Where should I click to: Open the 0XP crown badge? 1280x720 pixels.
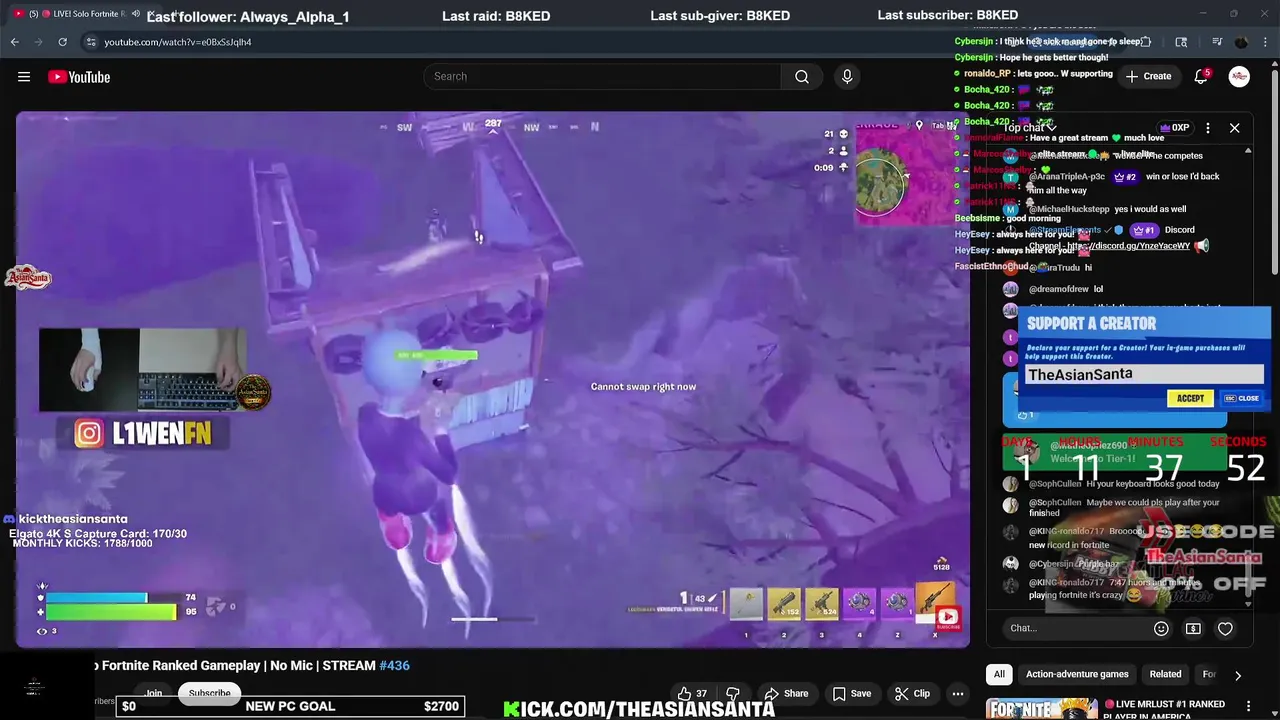click(x=1174, y=128)
